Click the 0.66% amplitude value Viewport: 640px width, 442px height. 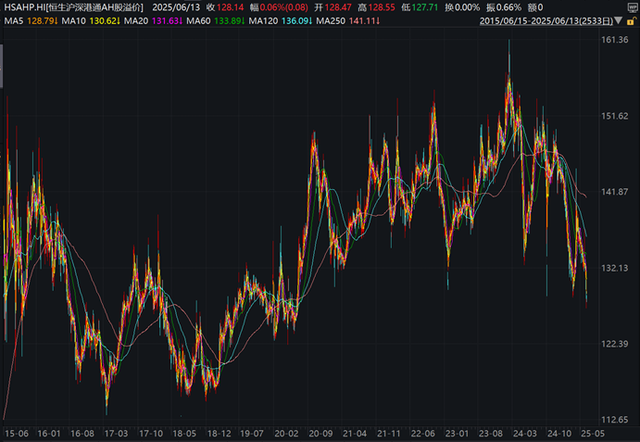tap(509, 7)
